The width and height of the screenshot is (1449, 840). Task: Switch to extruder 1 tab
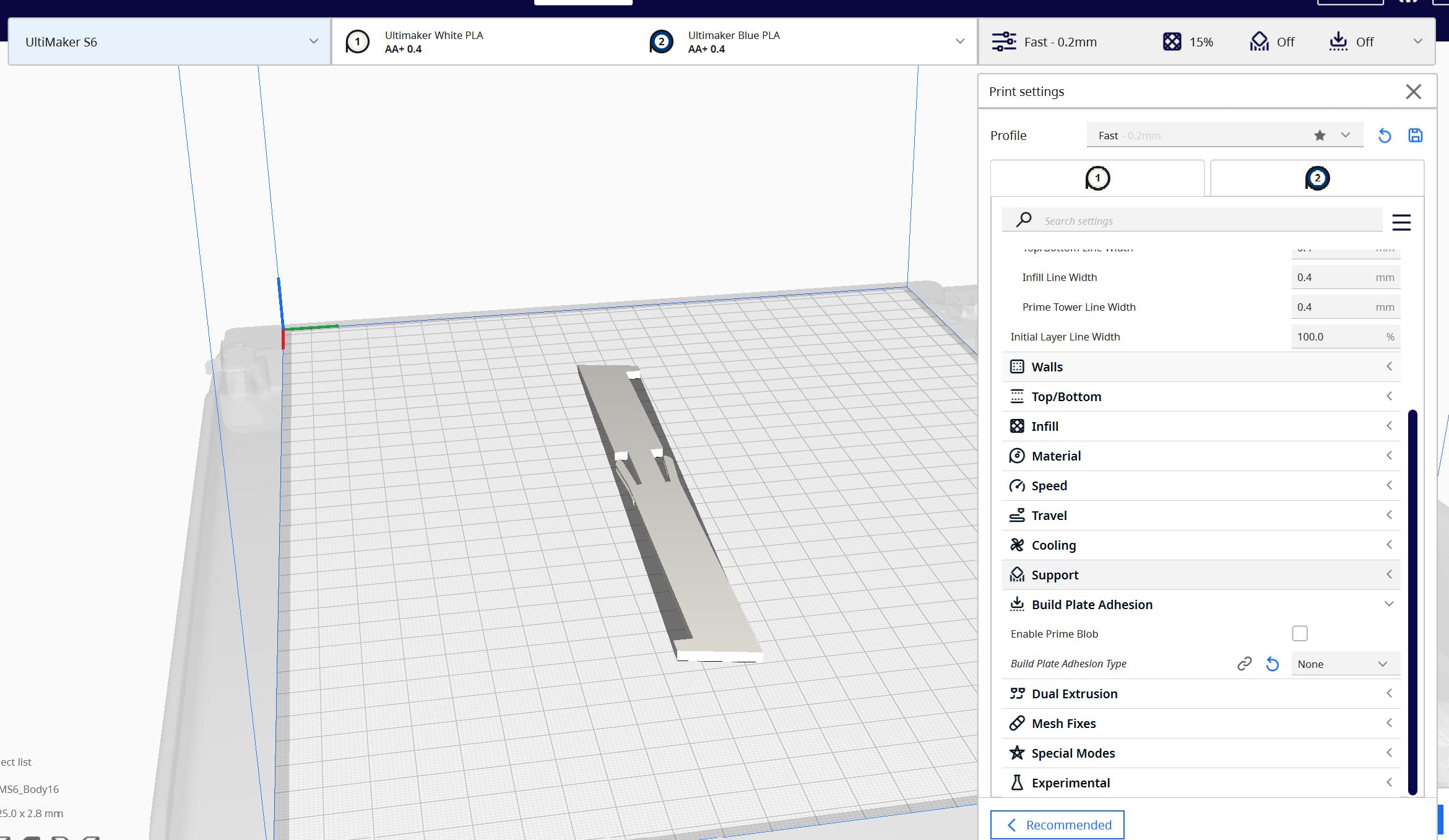(1097, 178)
